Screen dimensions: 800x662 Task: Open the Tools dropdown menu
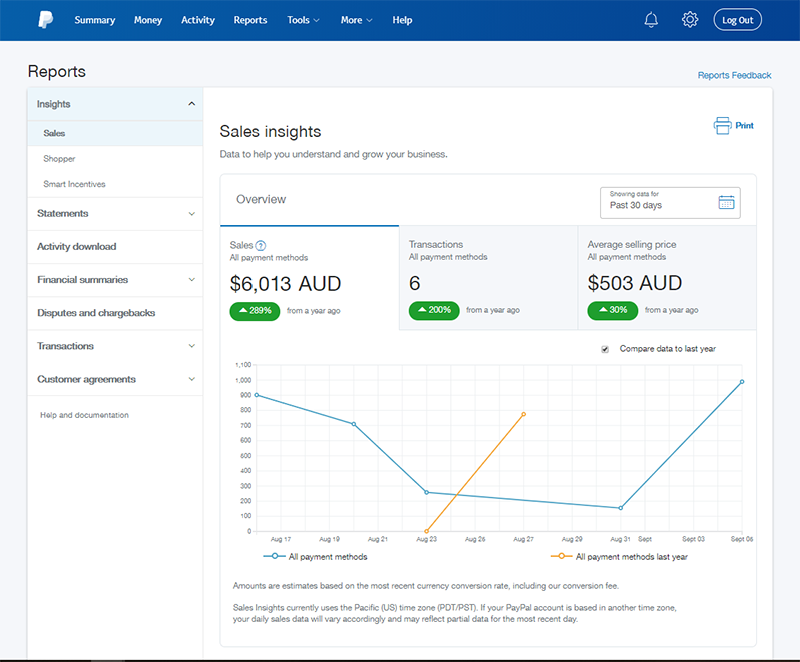coord(303,20)
